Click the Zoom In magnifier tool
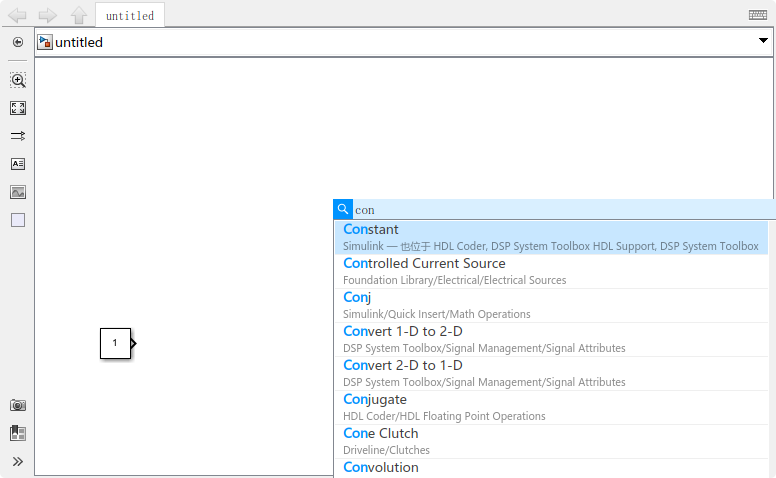Viewport: 776px width, 478px height. point(18,80)
